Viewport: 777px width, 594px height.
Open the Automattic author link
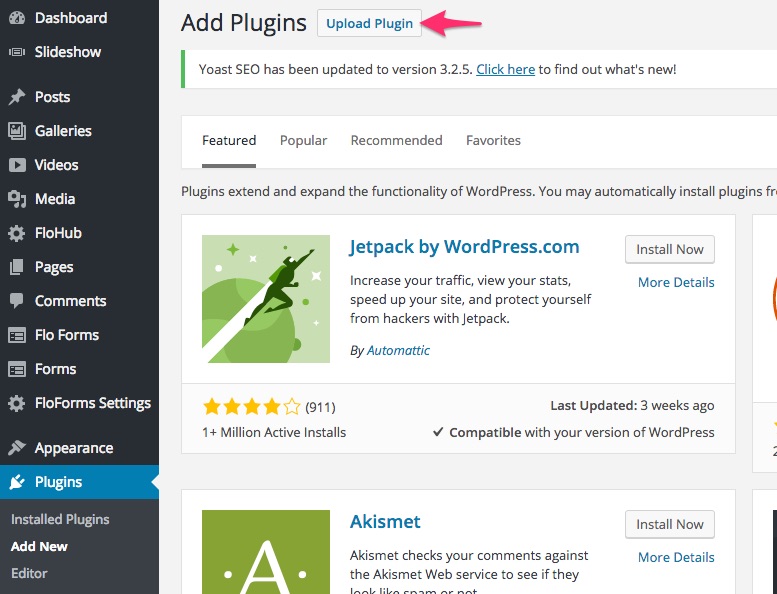coord(398,350)
